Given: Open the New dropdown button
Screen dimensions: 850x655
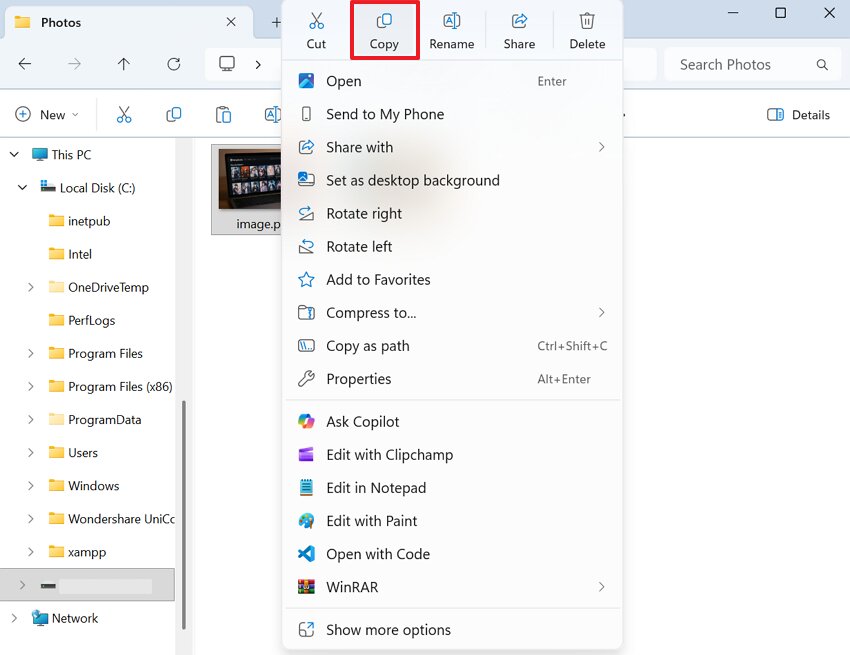Looking at the screenshot, I should point(47,114).
